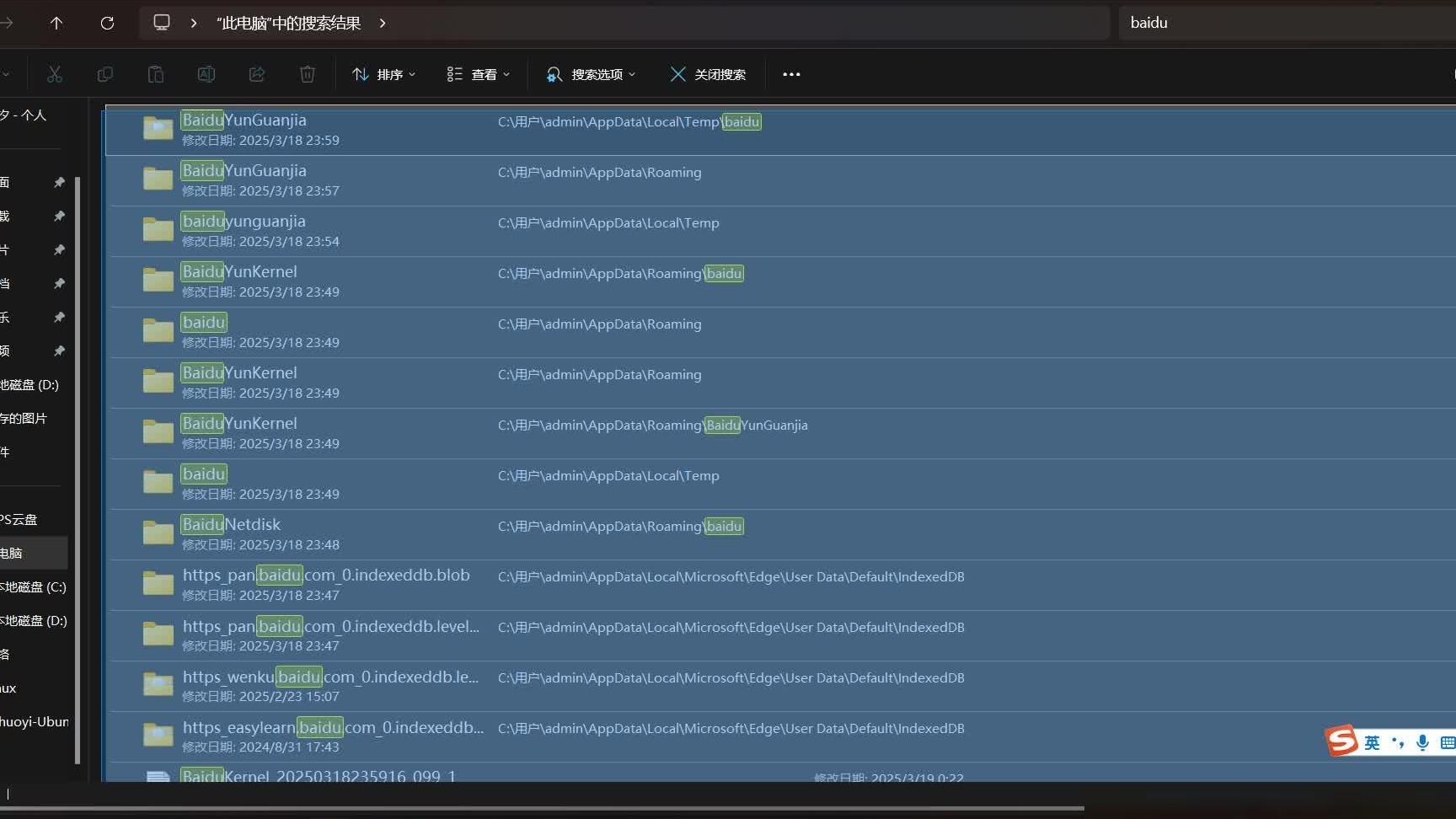This screenshot has width=1456, height=819.
Task: Activate Sogou voice input microphone
Action: tap(1422, 743)
